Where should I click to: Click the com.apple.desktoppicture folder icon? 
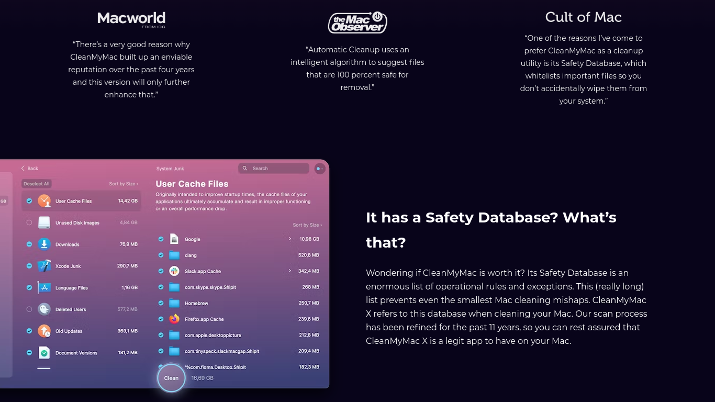[x=174, y=335]
